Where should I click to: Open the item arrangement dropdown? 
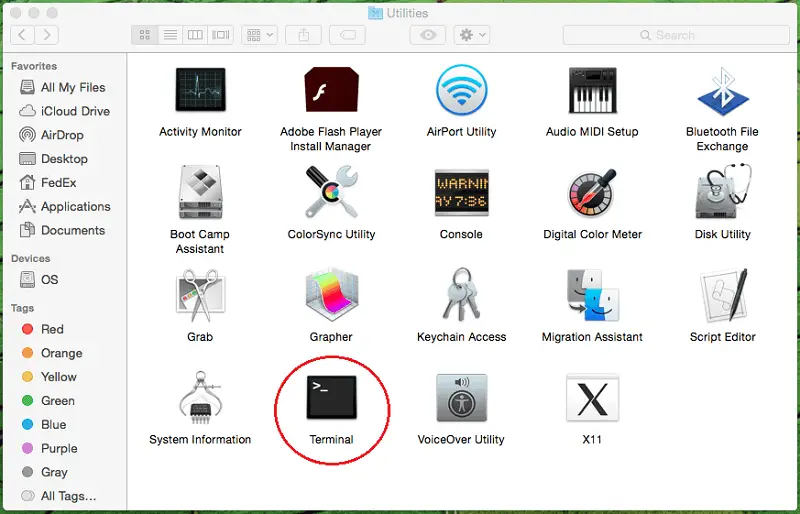260,35
